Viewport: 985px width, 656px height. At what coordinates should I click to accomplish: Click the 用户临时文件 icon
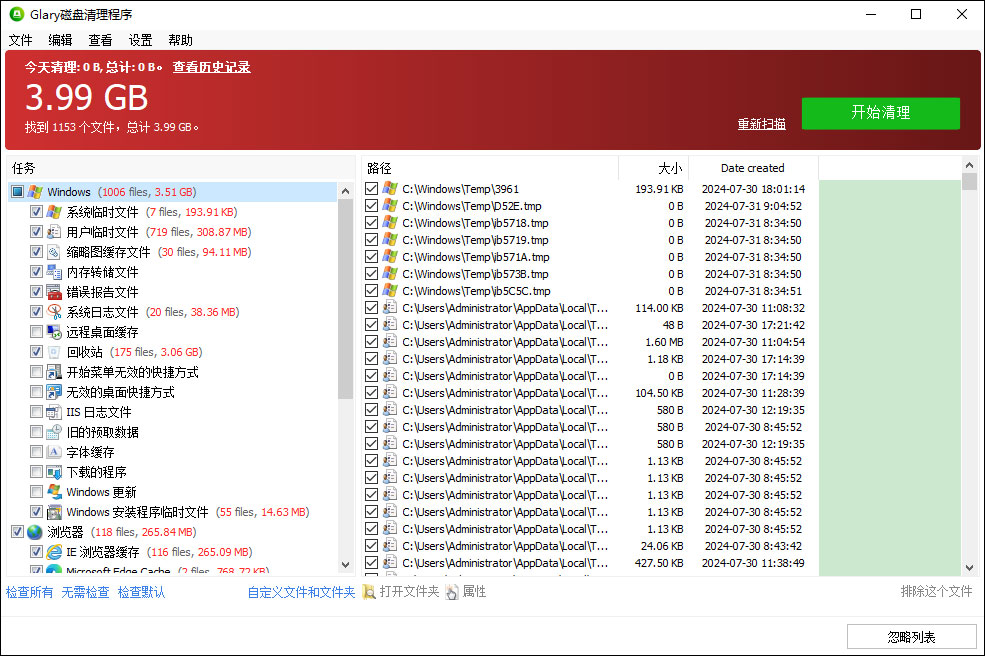[55, 232]
